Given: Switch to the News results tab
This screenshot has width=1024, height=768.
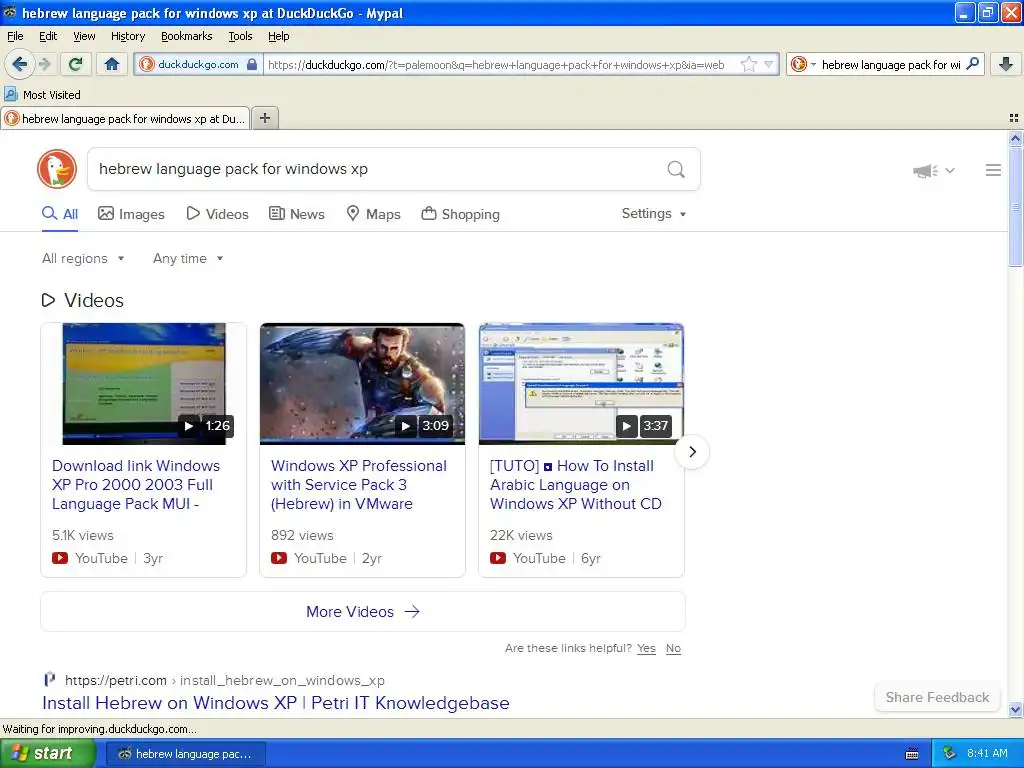Looking at the screenshot, I should pyautogui.click(x=296, y=214).
